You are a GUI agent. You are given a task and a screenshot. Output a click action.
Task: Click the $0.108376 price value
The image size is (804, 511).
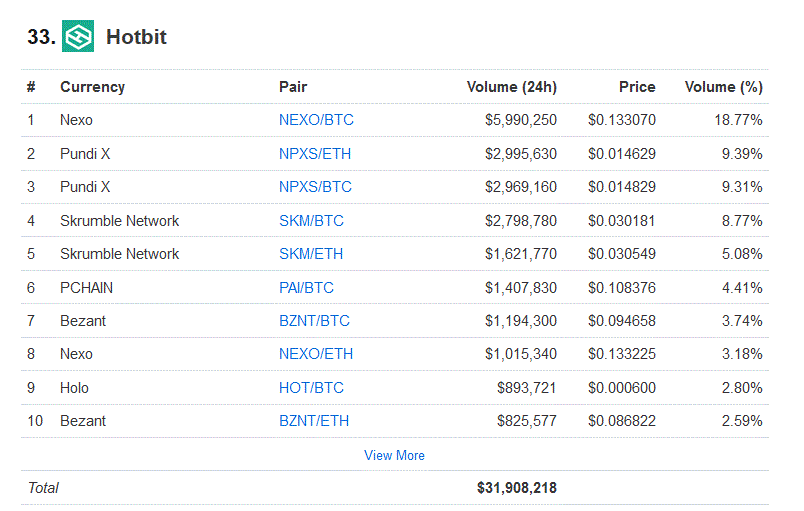622,288
